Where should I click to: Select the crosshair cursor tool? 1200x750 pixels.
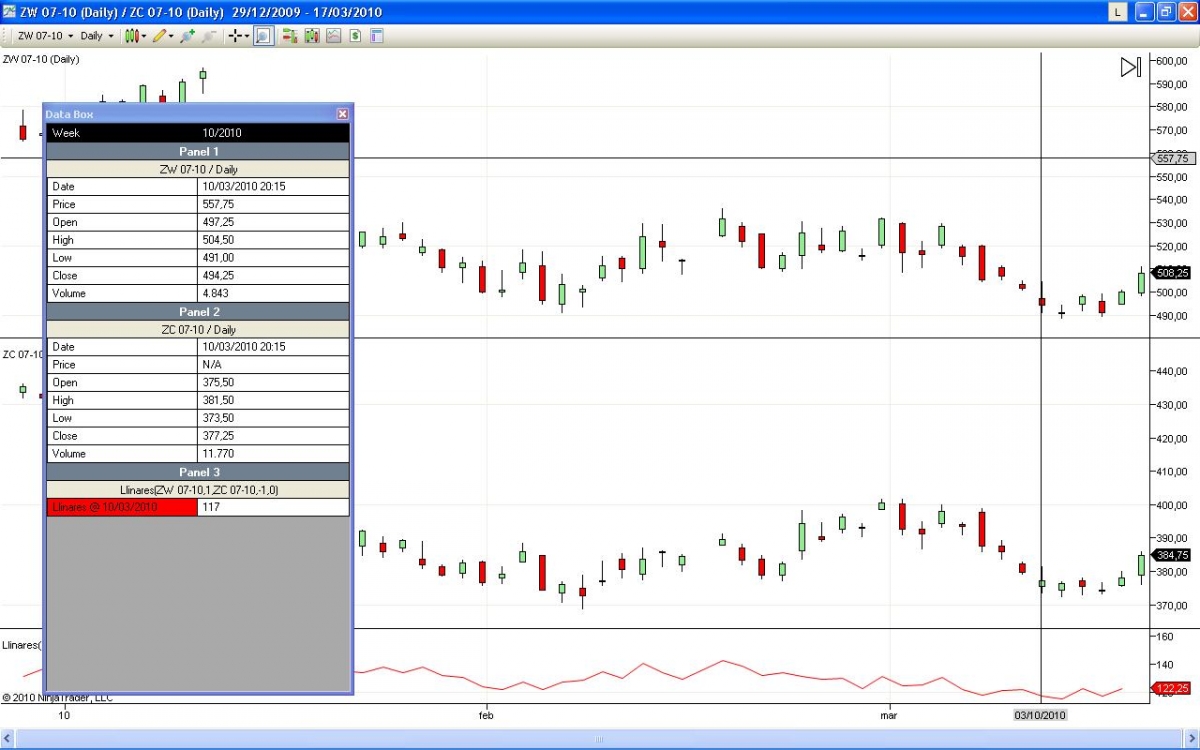(238, 36)
